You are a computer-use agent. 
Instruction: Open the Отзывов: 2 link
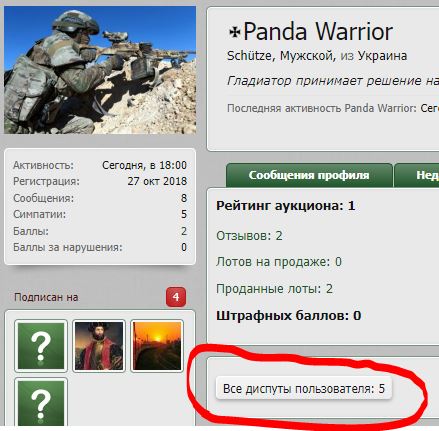[249, 236]
